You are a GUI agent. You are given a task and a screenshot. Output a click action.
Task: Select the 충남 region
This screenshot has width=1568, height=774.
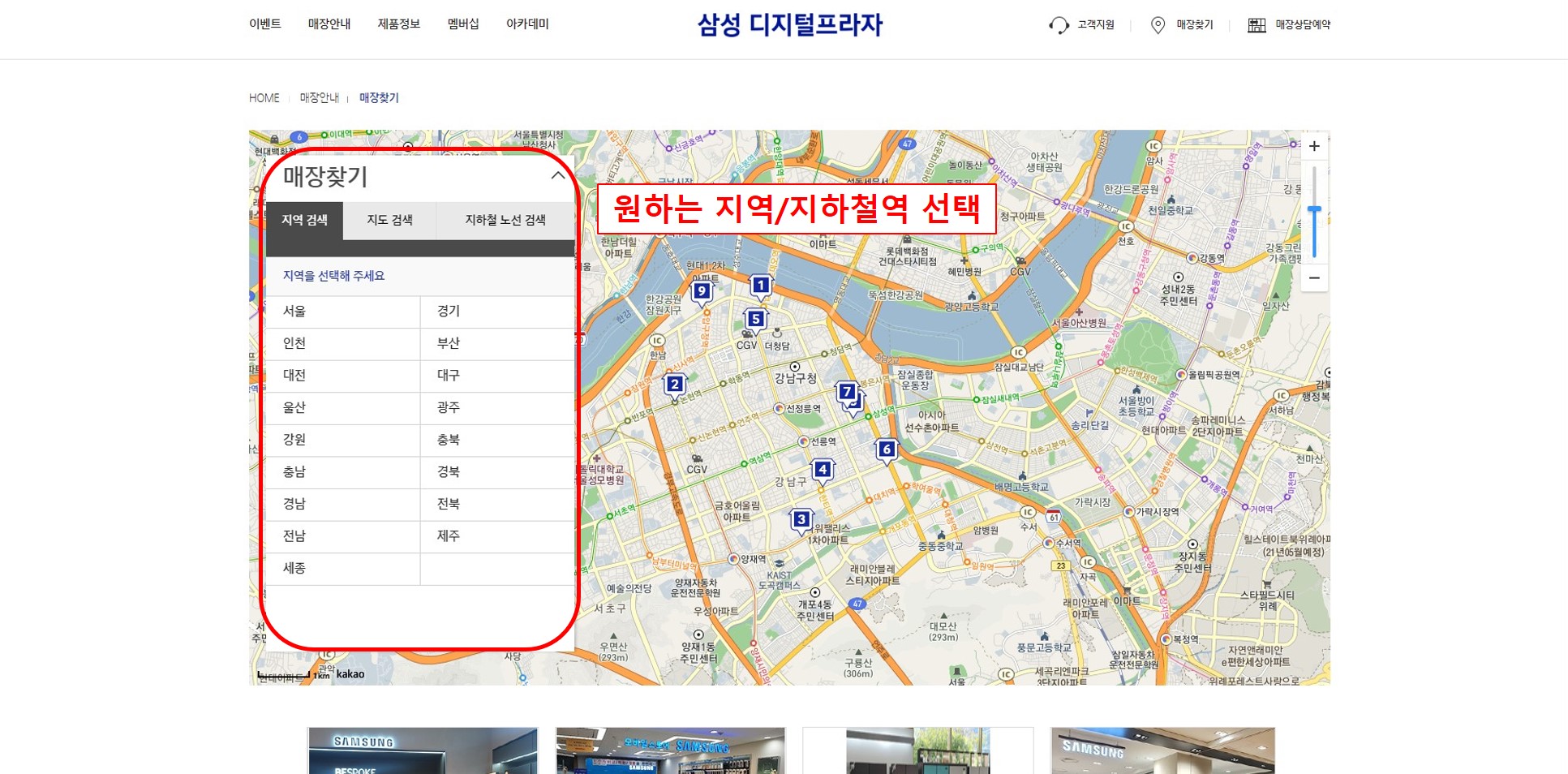coord(342,472)
